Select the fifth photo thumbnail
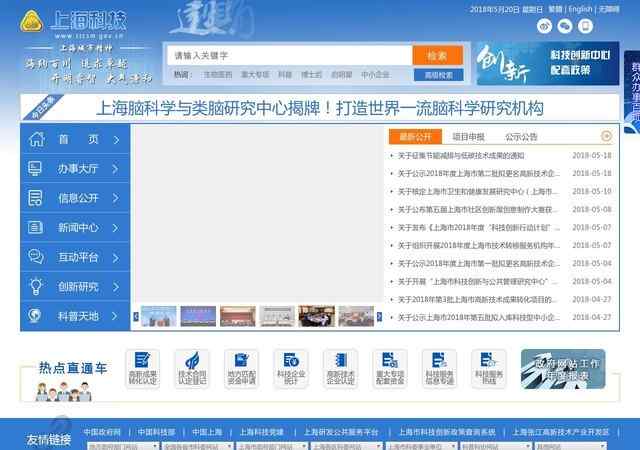Screen dimensions: 640x450 tap(316, 316)
